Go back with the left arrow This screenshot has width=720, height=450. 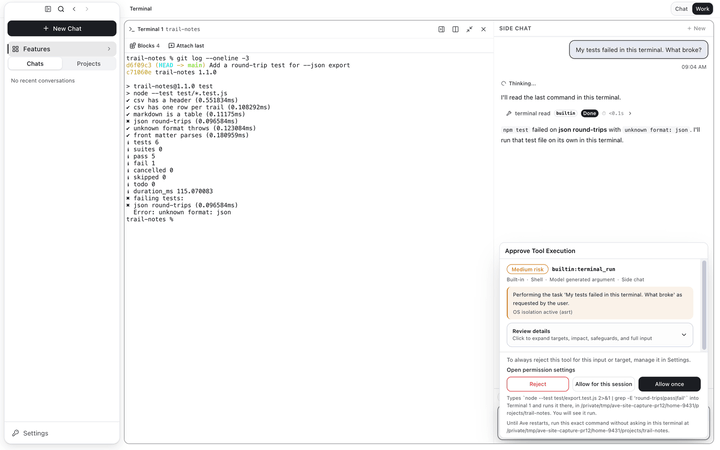(x=74, y=9)
